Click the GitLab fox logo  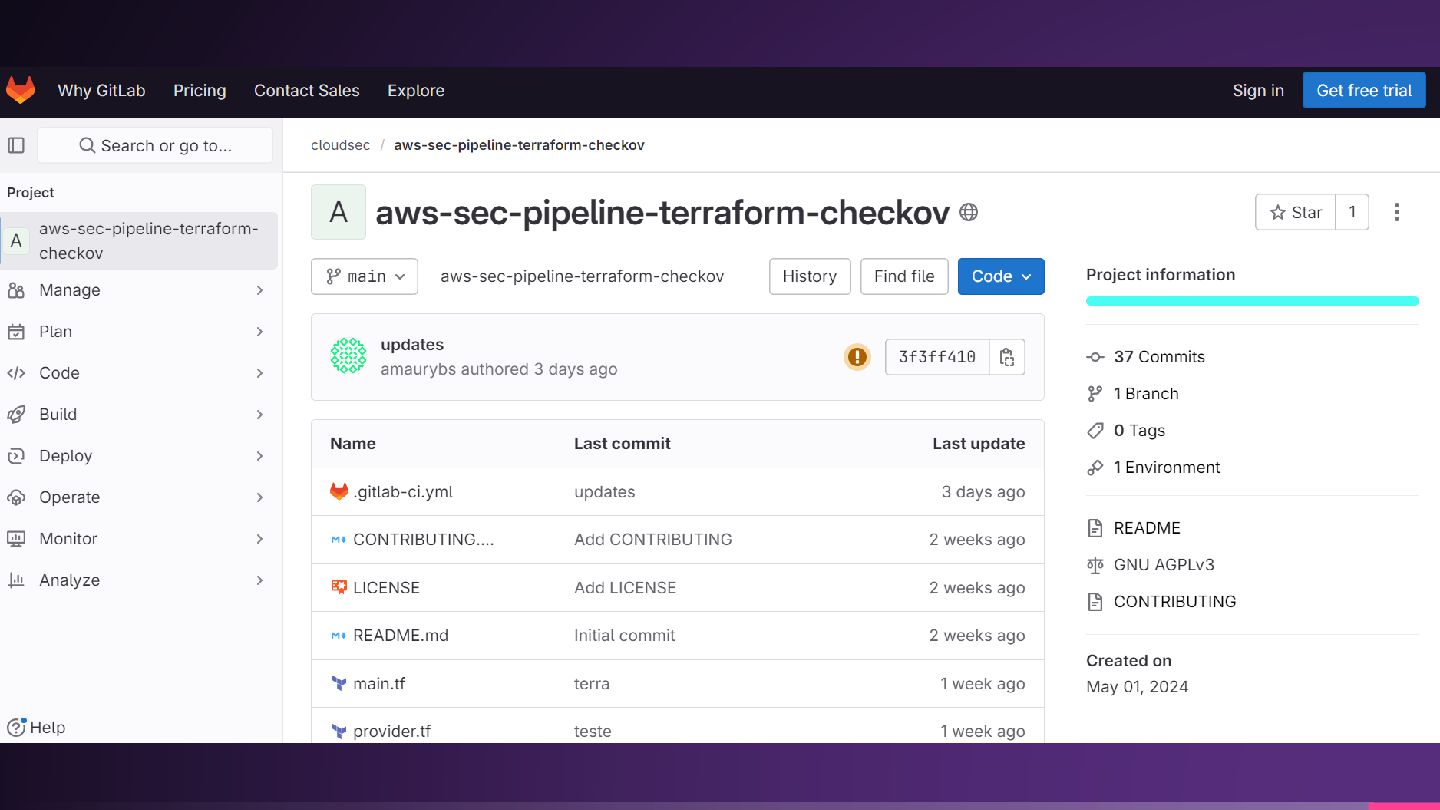pos(21,90)
